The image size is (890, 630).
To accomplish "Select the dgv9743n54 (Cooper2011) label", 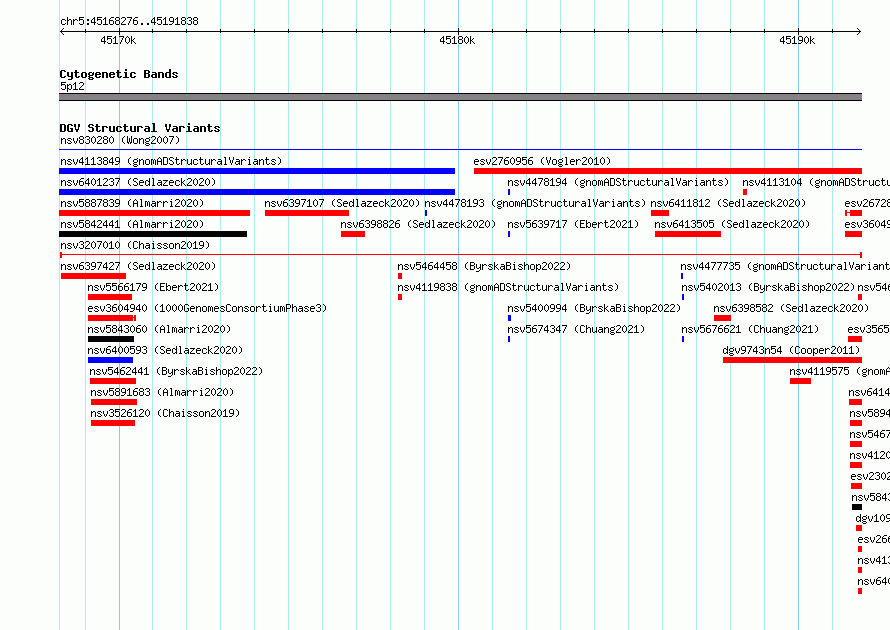I will point(791,350).
